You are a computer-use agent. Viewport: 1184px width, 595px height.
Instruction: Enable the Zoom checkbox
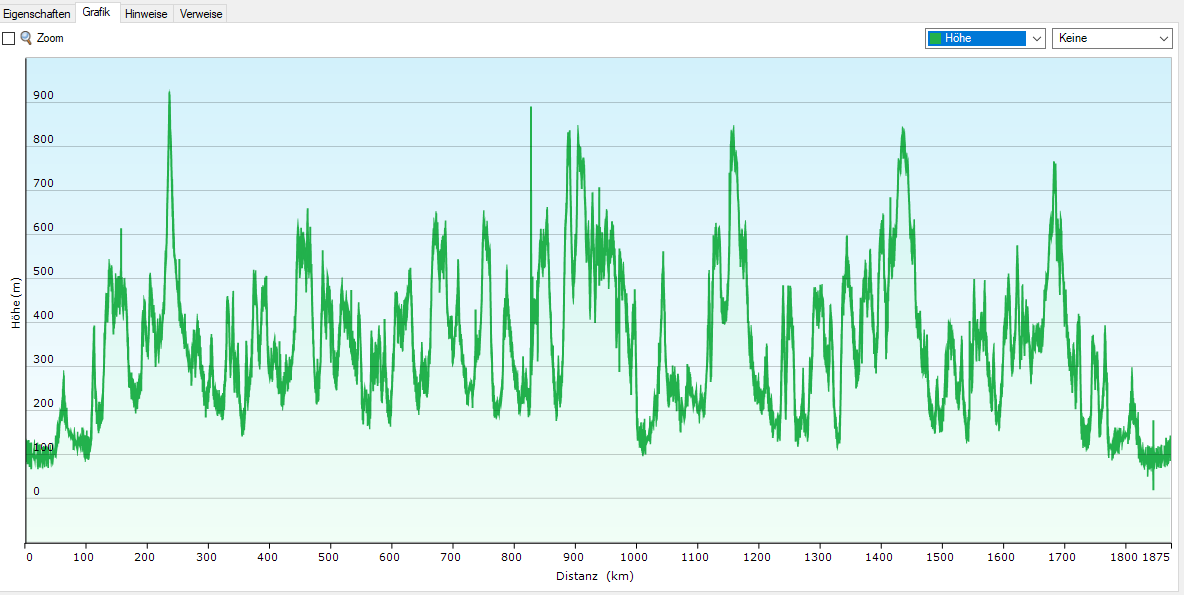[x=9, y=38]
